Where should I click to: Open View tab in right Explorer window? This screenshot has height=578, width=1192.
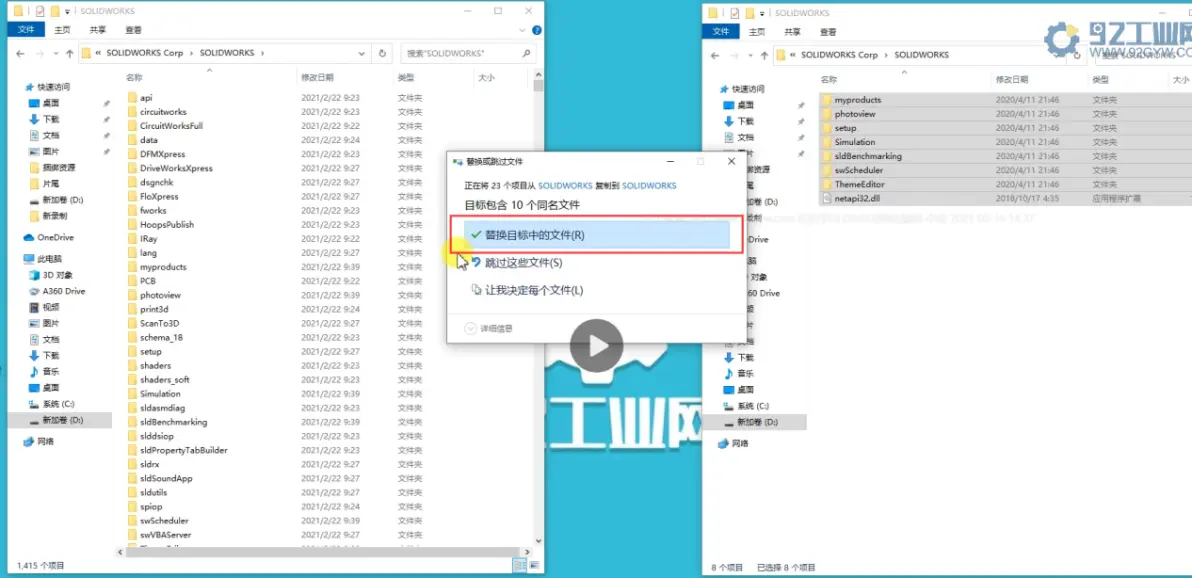(828, 32)
